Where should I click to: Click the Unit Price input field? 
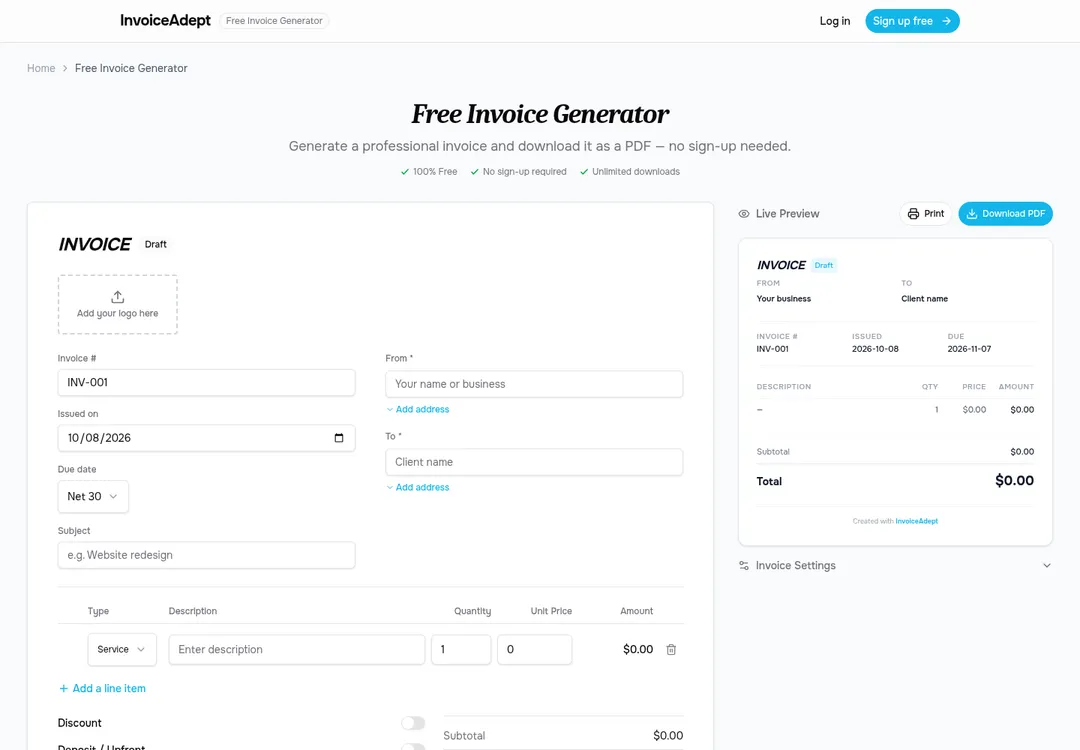(x=534, y=649)
